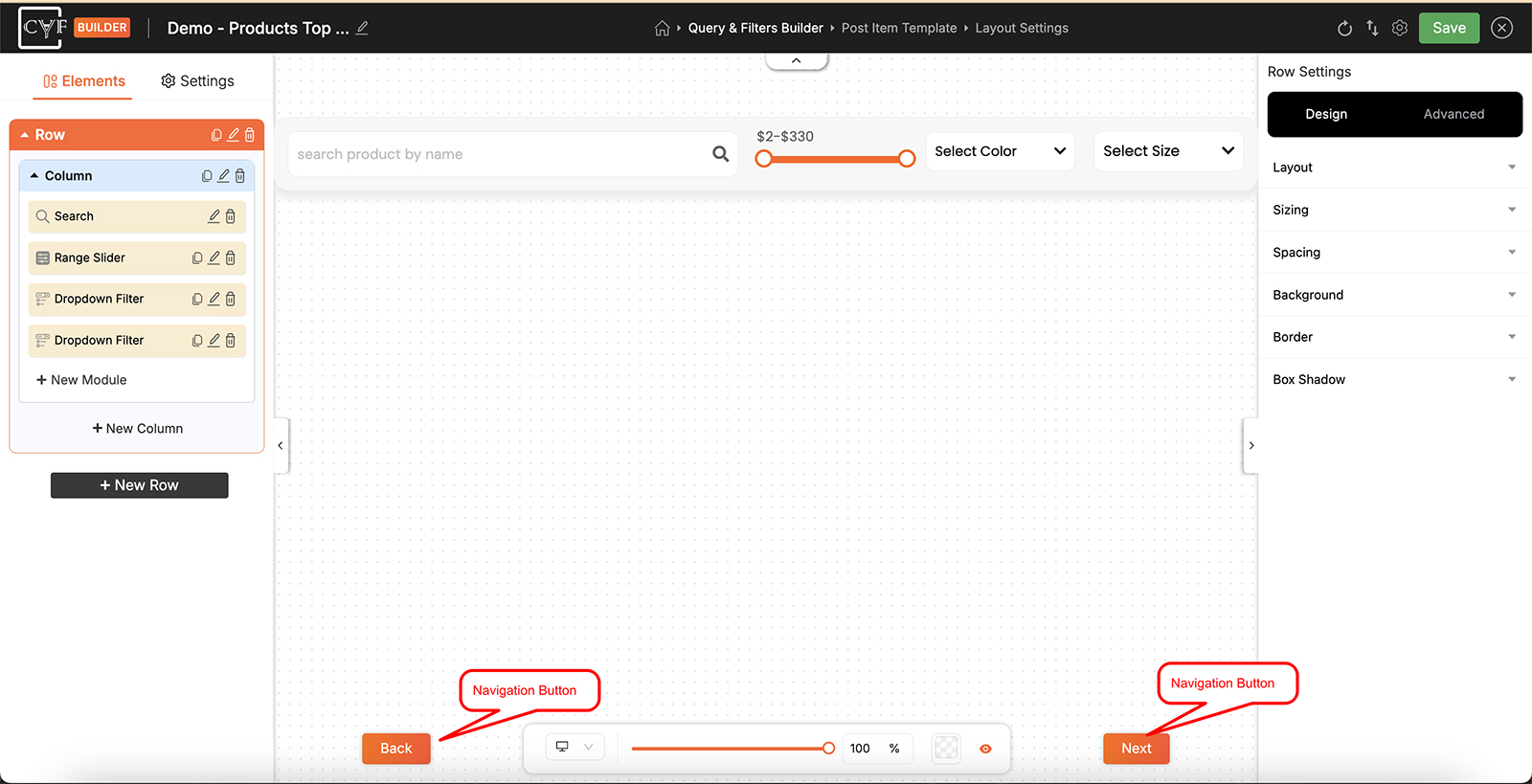Edit the Row with its pencil icon

[233, 135]
